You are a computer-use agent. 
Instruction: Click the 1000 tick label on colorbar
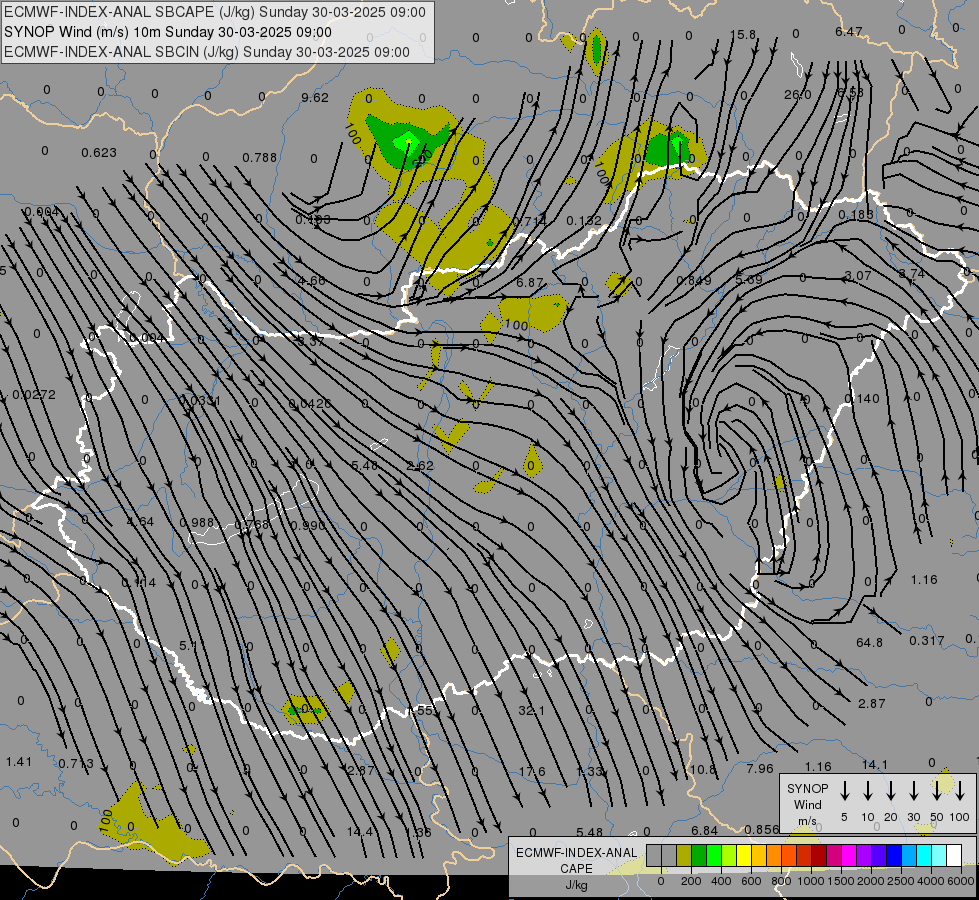coord(811,881)
